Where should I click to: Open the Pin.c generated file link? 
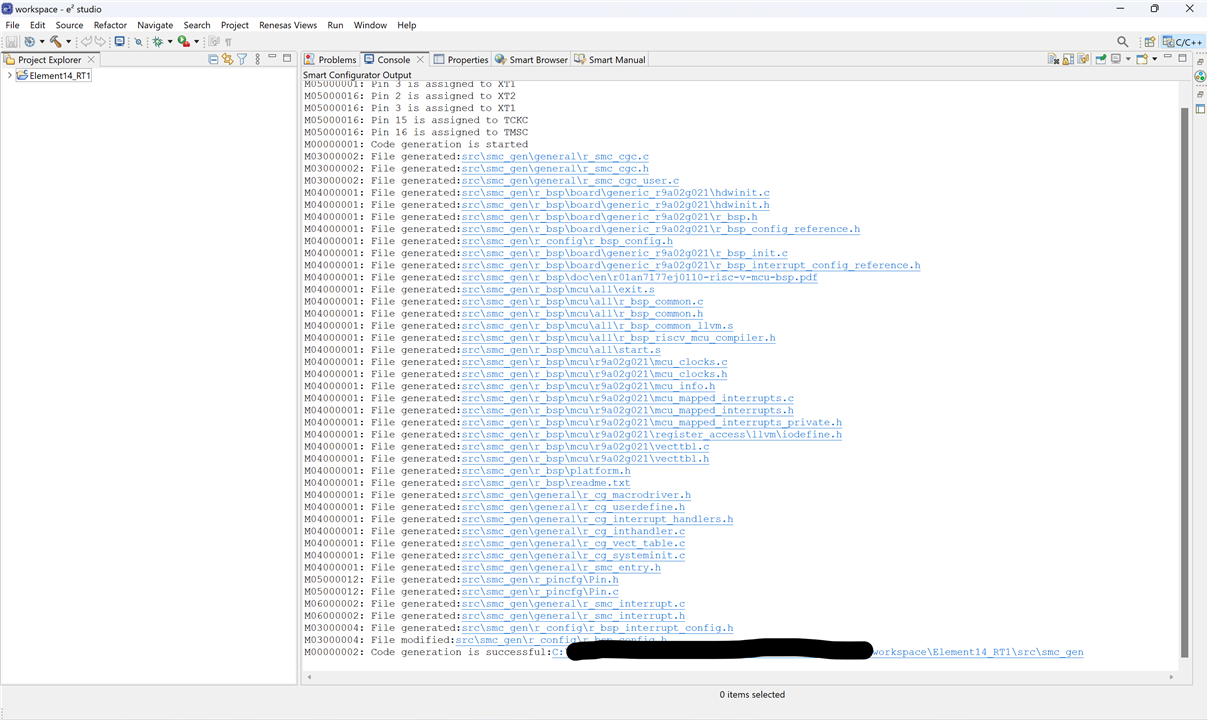pyautogui.click(x=539, y=592)
